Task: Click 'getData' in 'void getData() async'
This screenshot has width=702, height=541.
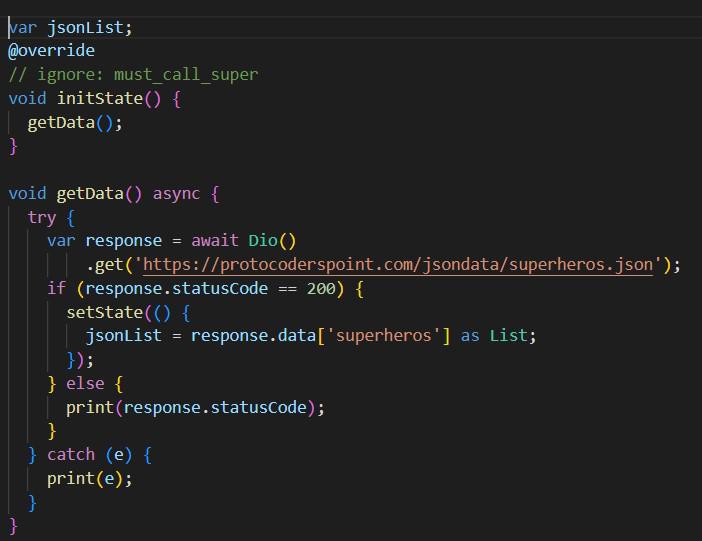Action: click(90, 193)
